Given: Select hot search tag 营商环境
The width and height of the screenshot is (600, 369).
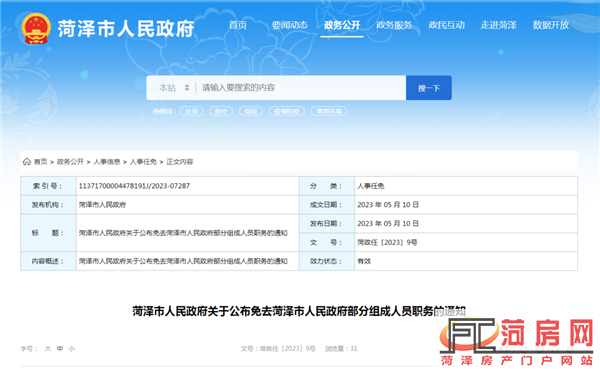Looking at the screenshot, I should 329,111.
